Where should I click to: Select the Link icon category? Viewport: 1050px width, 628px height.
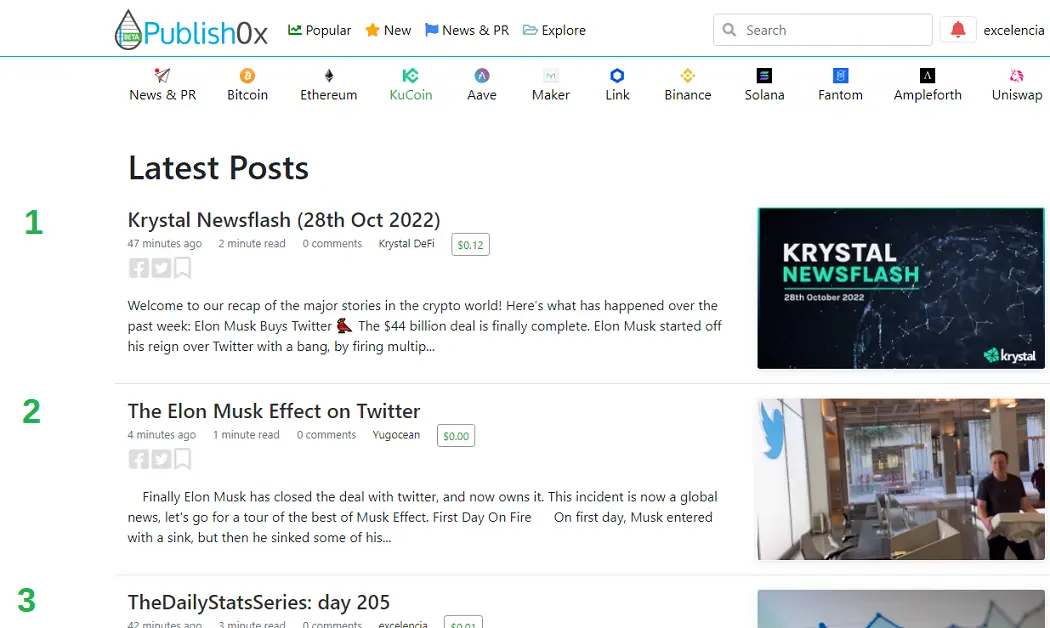(x=617, y=85)
